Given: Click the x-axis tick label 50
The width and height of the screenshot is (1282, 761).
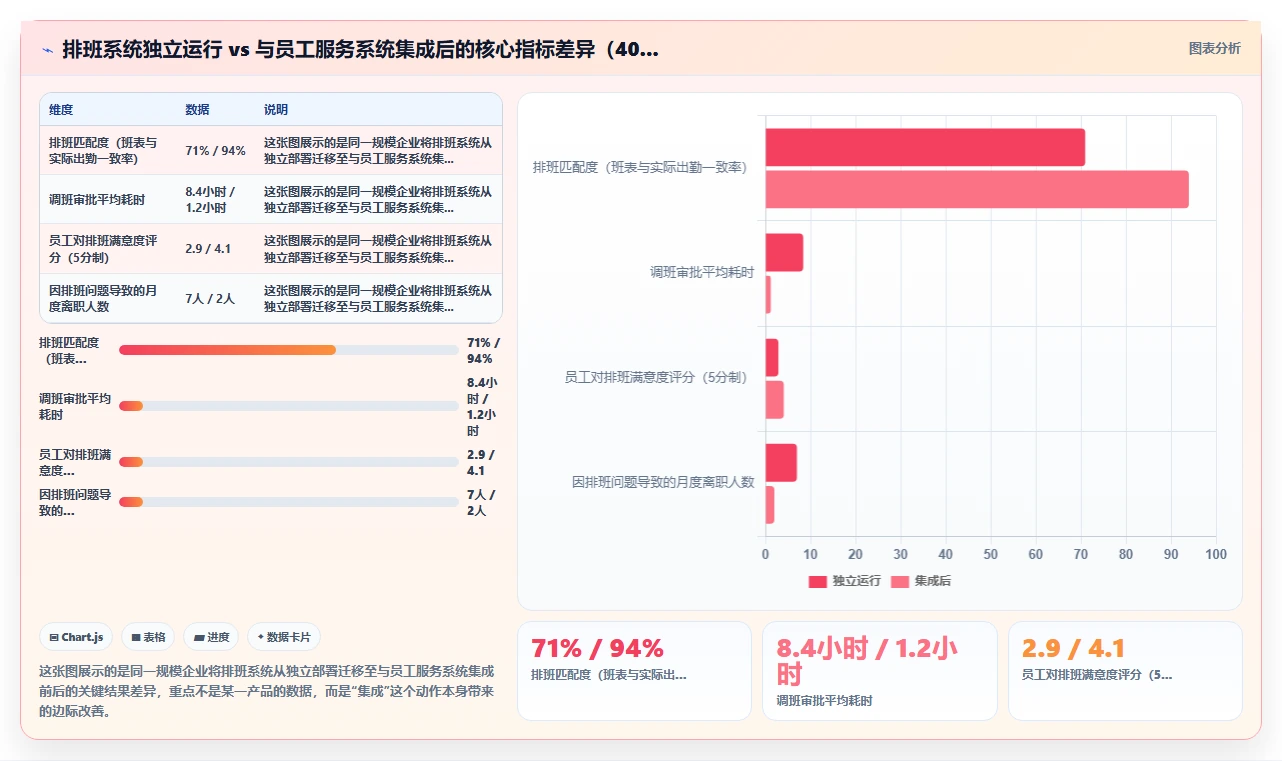Looking at the screenshot, I should (x=991, y=554).
